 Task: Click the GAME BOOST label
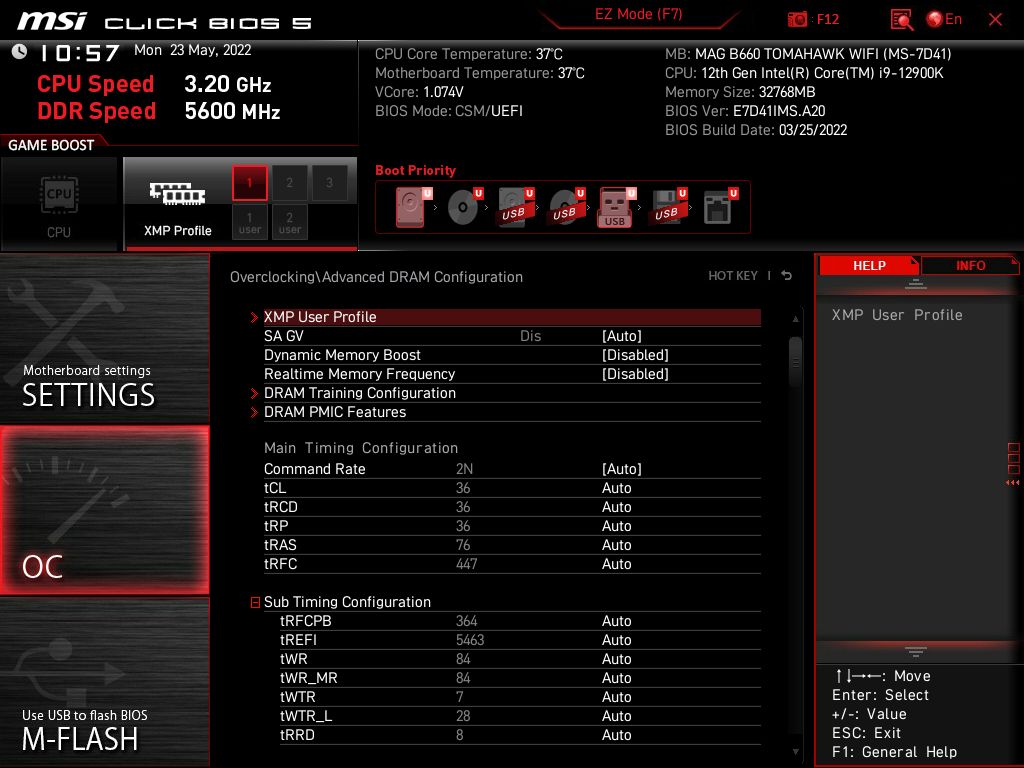[x=51, y=145]
